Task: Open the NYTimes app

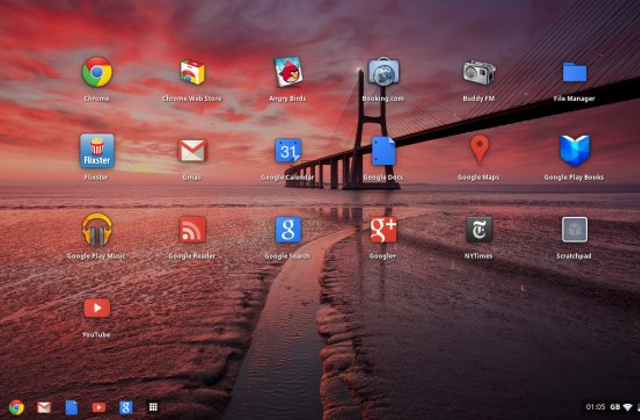Action: click(479, 229)
